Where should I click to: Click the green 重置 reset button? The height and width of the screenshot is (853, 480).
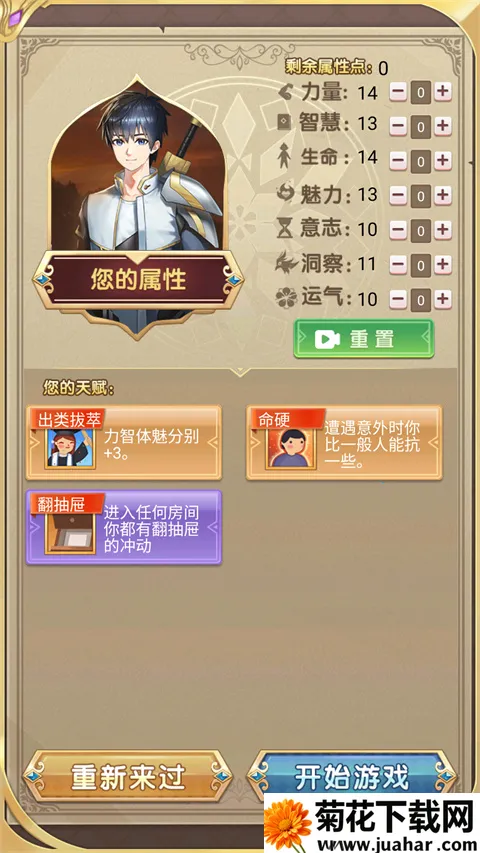[x=364, y=339]
